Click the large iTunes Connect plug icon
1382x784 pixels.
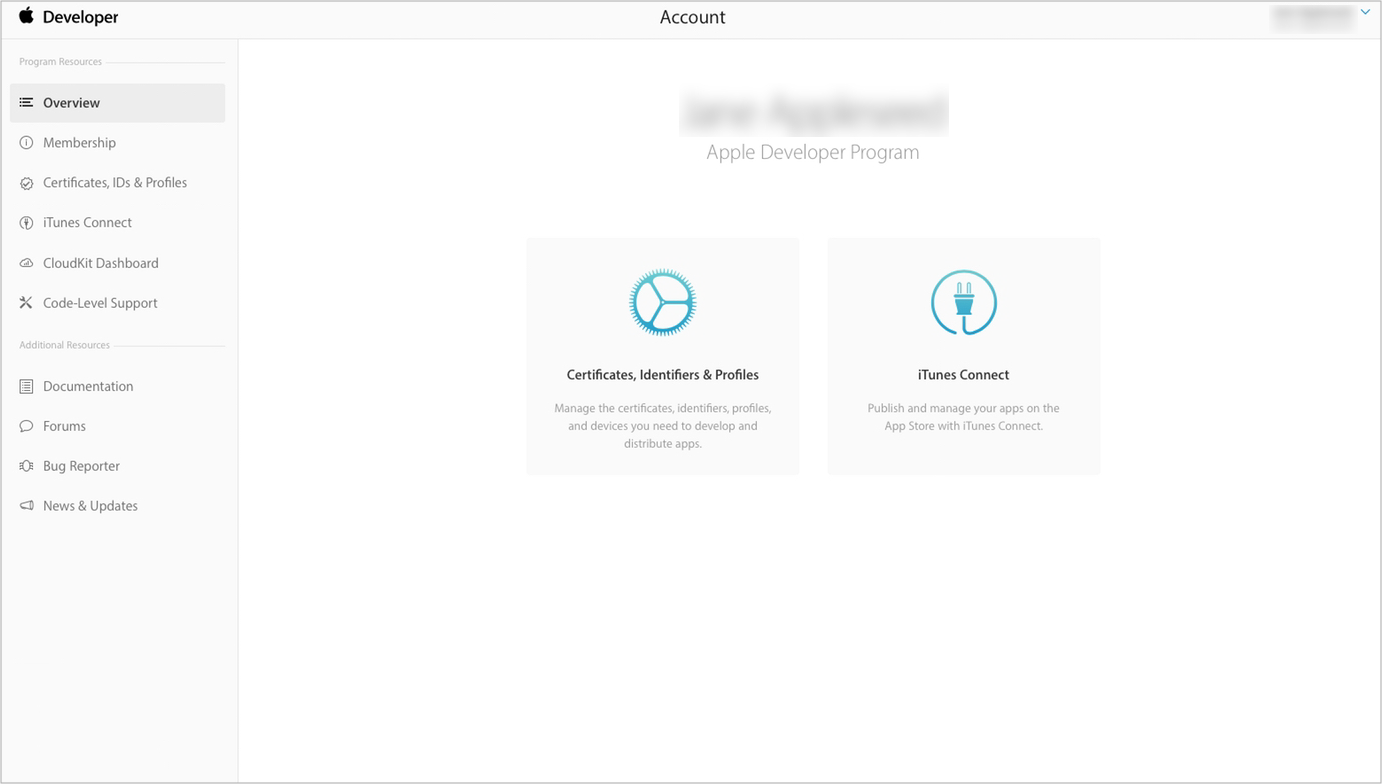point(964,302)
